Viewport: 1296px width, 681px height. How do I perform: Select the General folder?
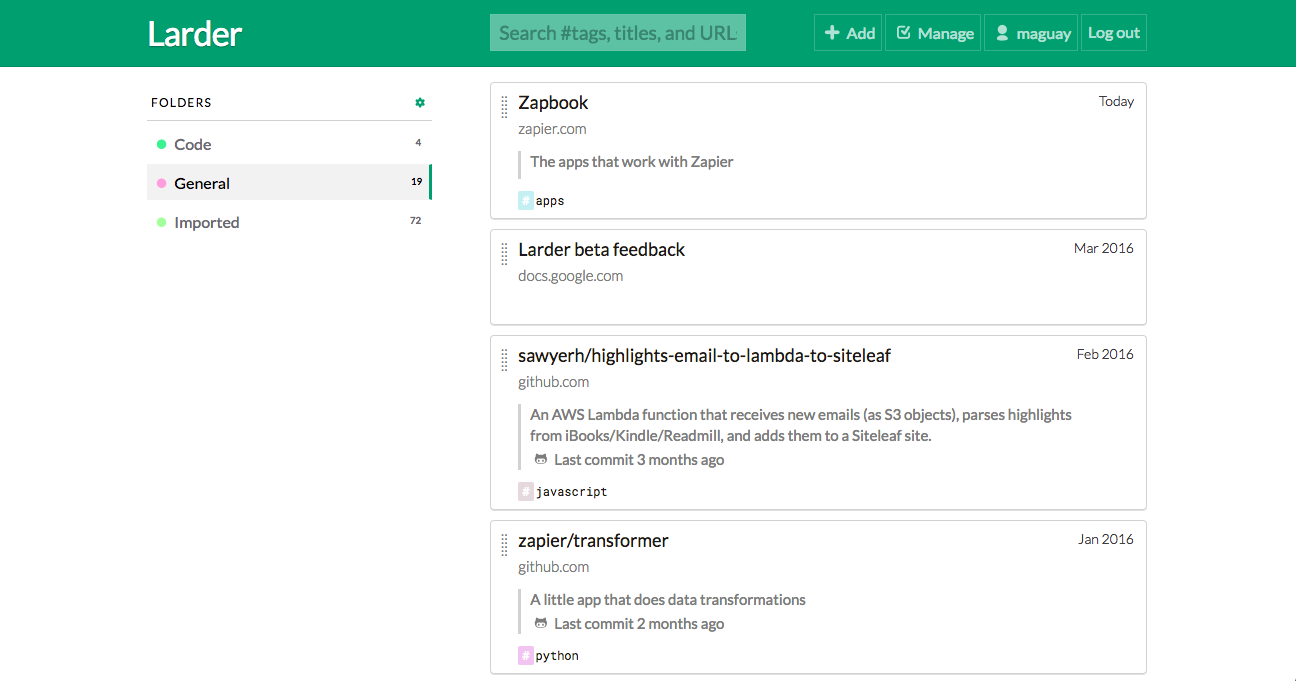289,183
